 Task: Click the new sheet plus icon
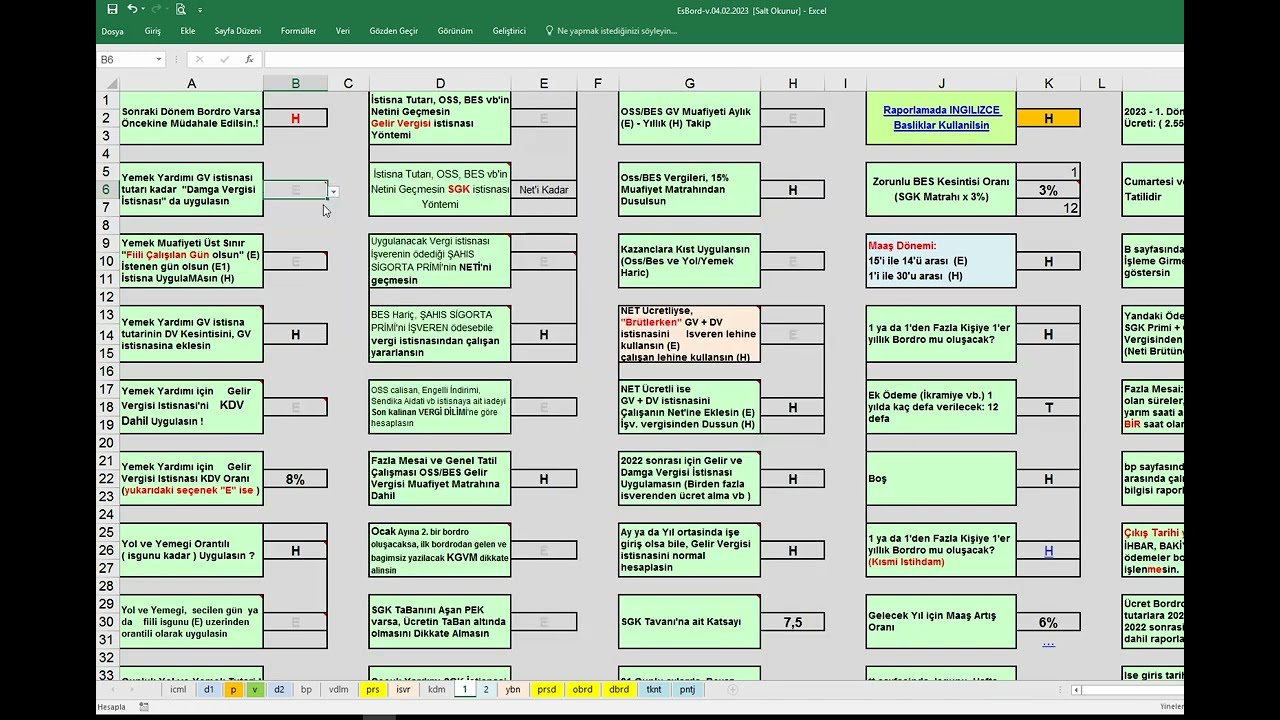coord(732,689)
